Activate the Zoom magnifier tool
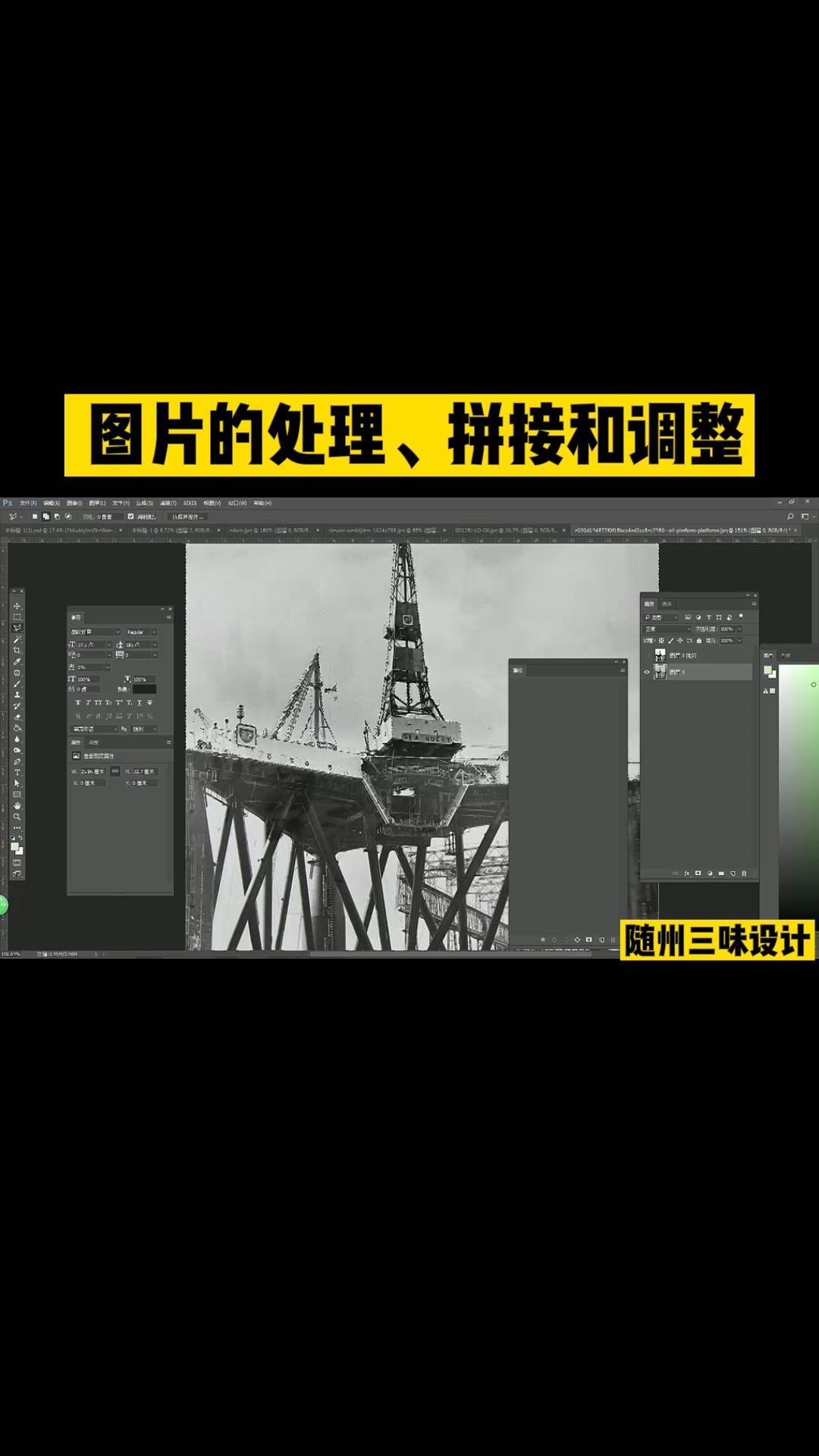Viewport: 819px width, 1456px height. pos(17,817)
